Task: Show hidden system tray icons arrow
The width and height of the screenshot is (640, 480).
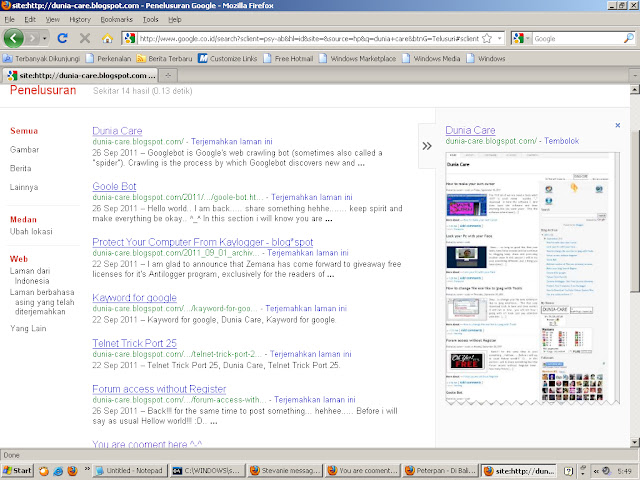Action: tap(596, 471)
